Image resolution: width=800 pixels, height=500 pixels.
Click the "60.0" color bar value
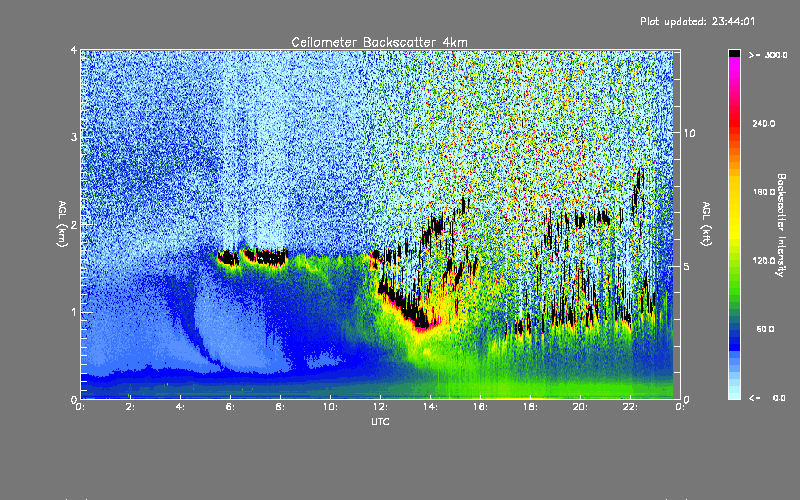point(765,329)
